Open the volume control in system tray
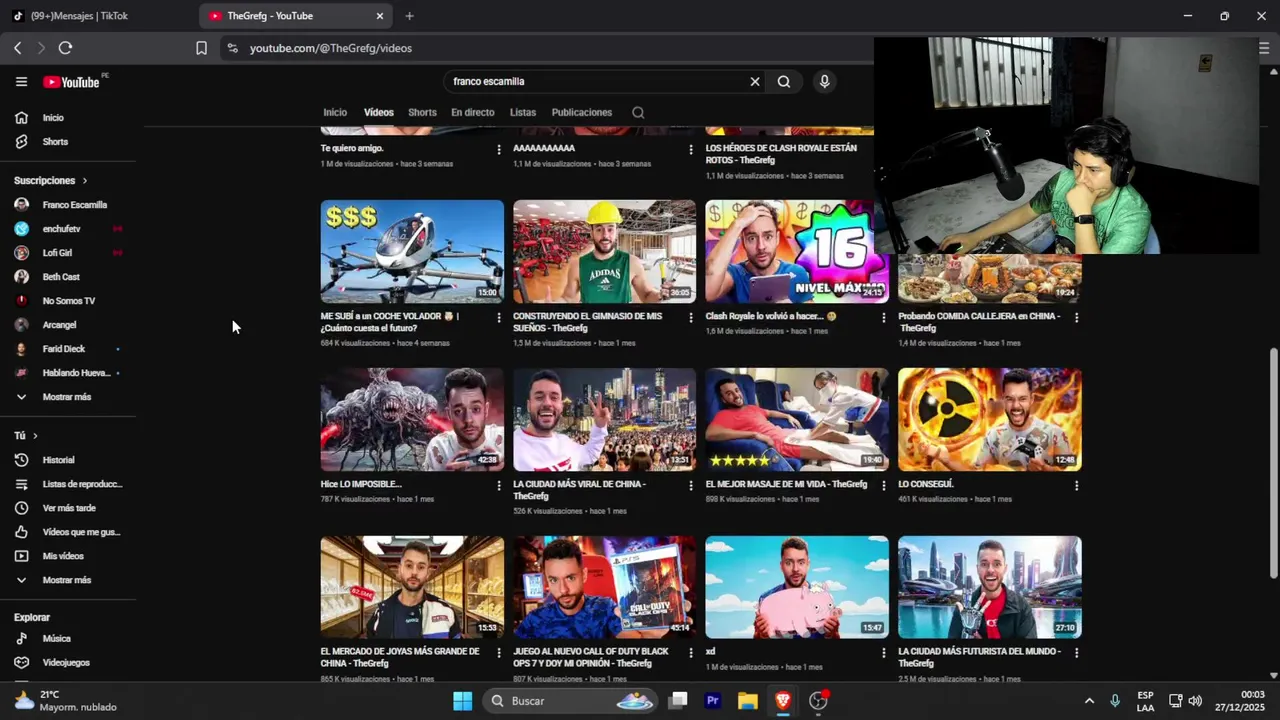1280x720 pixels. click(1195, 701)
